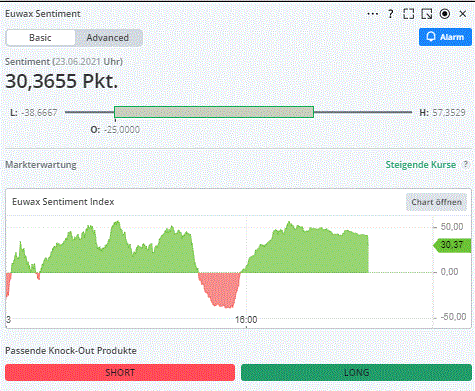The width and height of the screenshot is (475, 391).
Task: Click the 18:00 time axis label
Action: tap(246, 320)
